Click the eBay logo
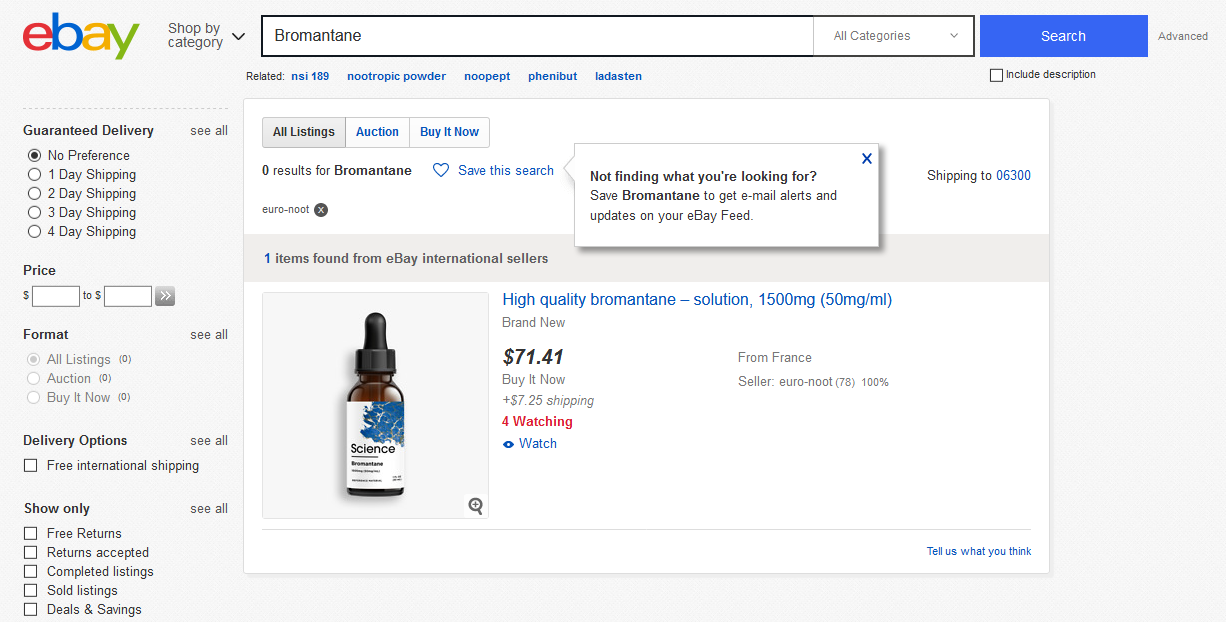The image size is (1226, 622). click(81, 36)
